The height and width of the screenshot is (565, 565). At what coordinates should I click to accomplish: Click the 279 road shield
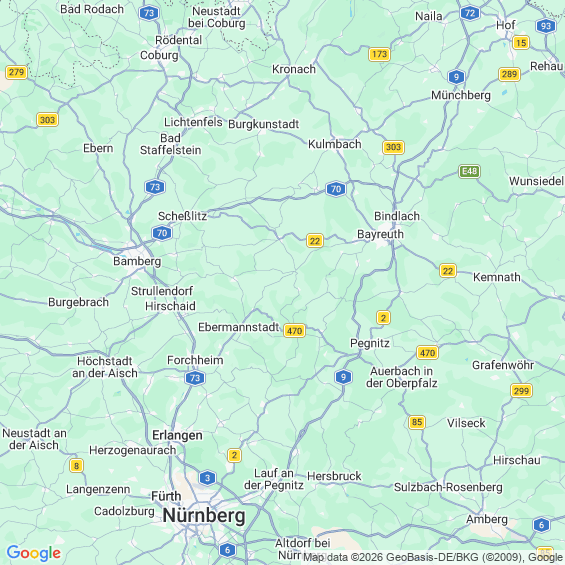tap(16, 72)
